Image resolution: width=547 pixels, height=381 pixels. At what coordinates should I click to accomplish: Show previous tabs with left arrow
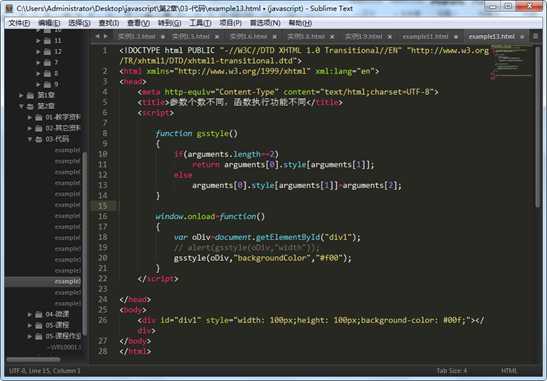pos(97,36)
